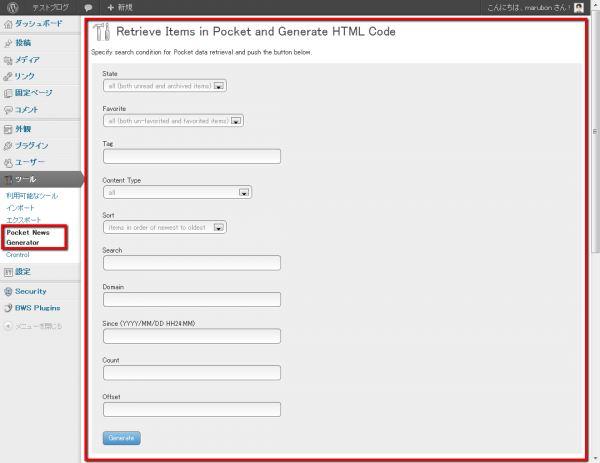This screenshot has width=600, height=463.
Task: Click the 外観 appearance icon
Action: 8,129
